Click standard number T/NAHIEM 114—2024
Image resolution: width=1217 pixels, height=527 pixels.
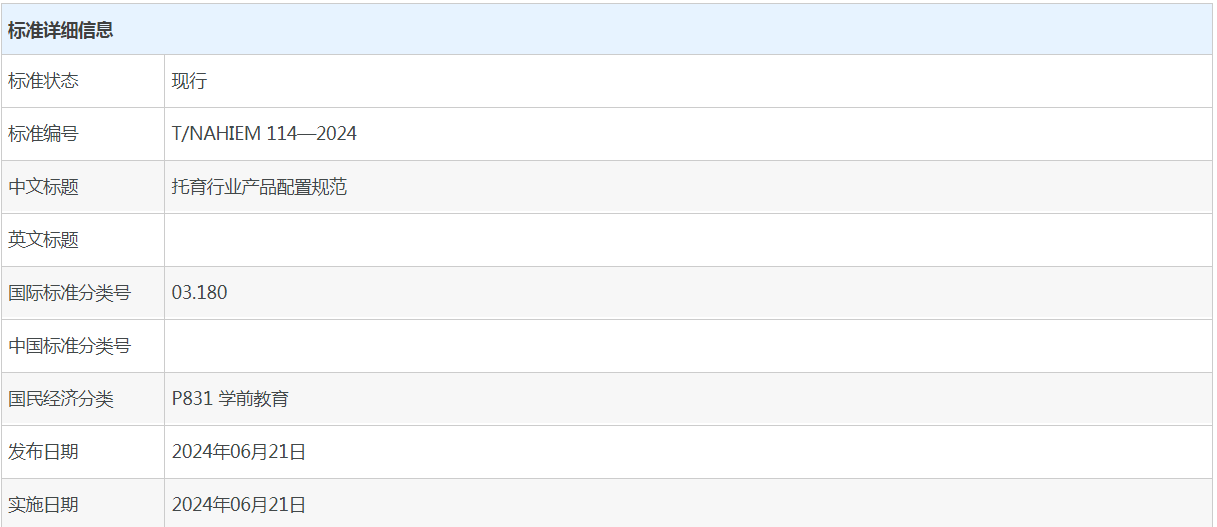(264, 134)
